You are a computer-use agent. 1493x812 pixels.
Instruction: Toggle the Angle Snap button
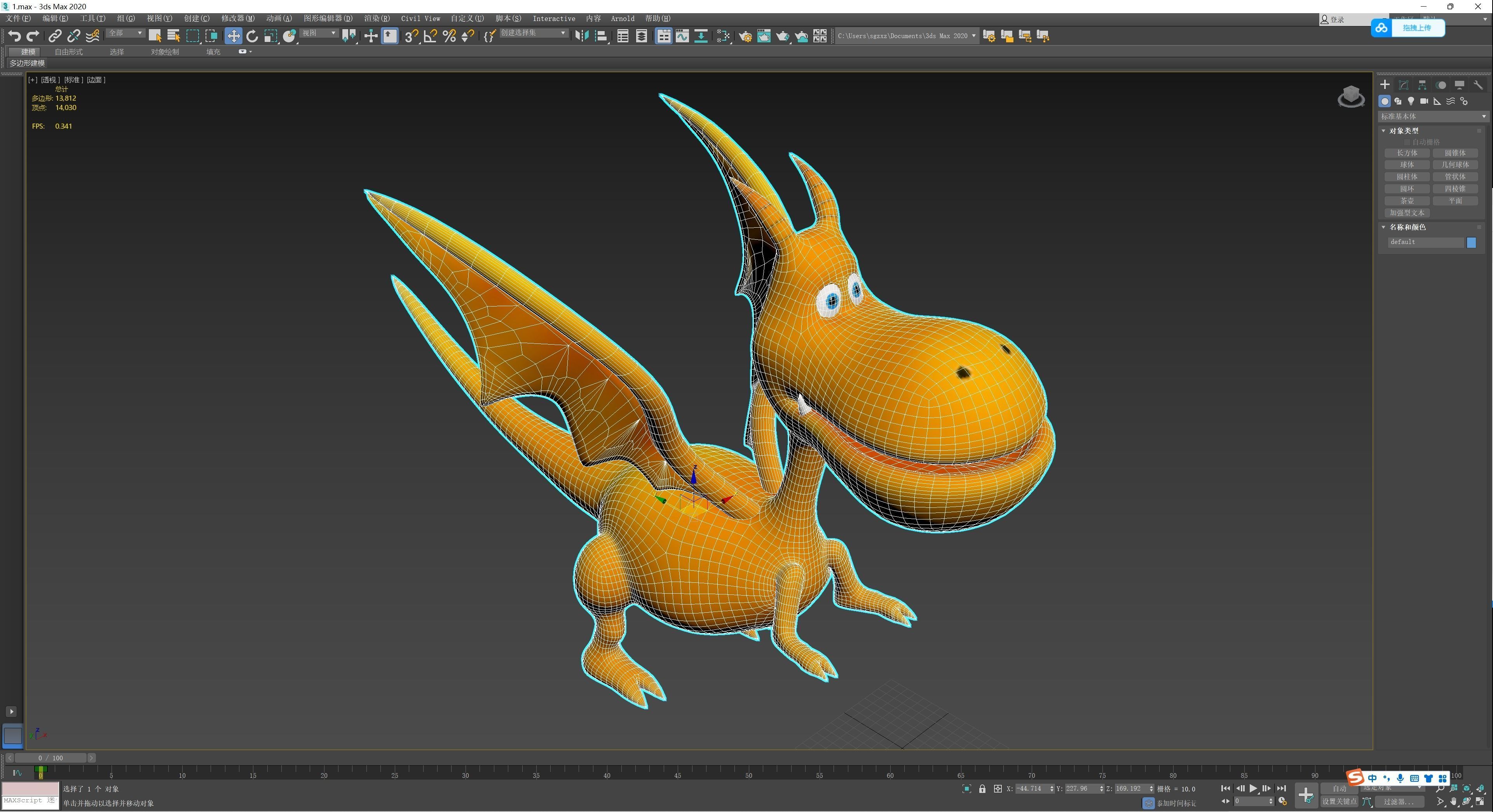431,36
